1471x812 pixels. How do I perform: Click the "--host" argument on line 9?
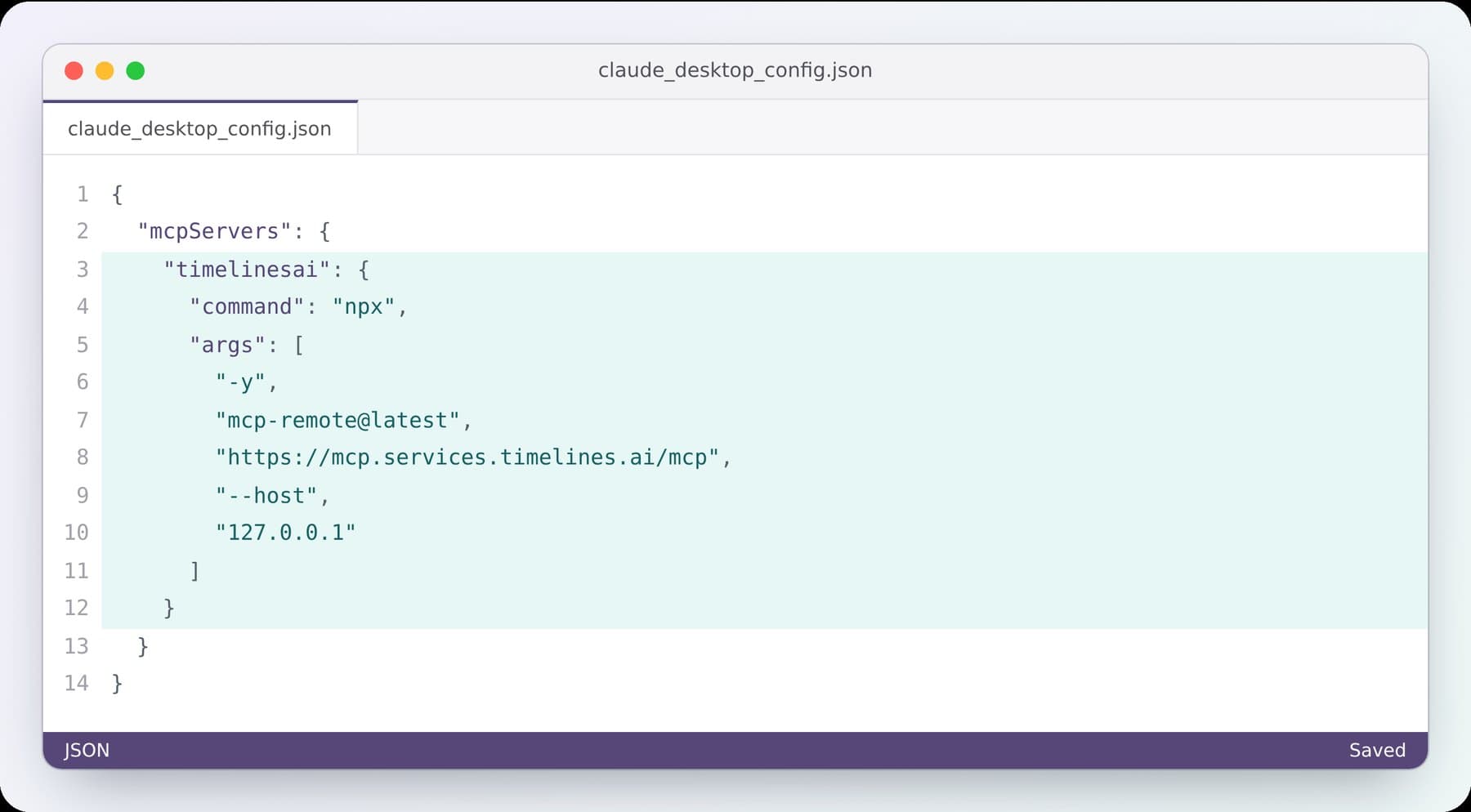(266, 495)
